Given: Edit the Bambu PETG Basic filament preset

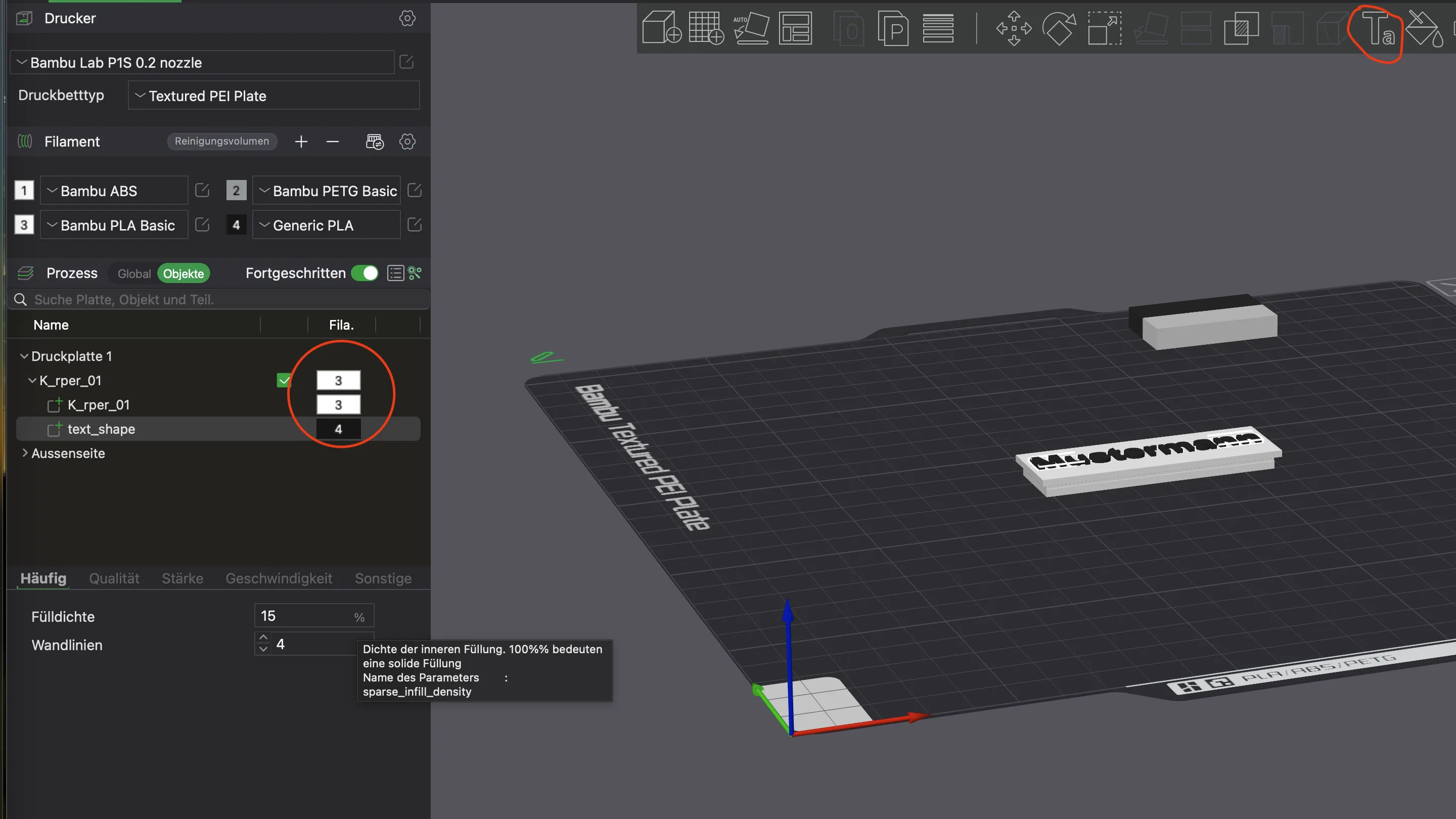Looking at the screenshot, I should point(415,190).
